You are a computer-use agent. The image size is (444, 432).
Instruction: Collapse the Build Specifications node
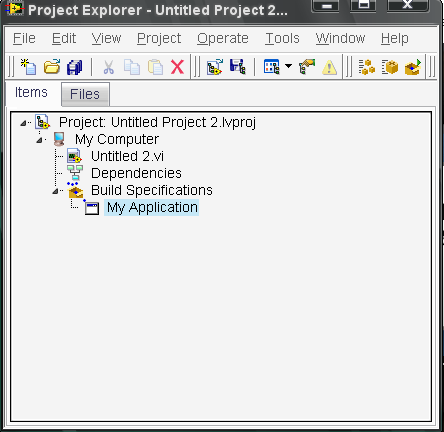(x=55, y=191)
